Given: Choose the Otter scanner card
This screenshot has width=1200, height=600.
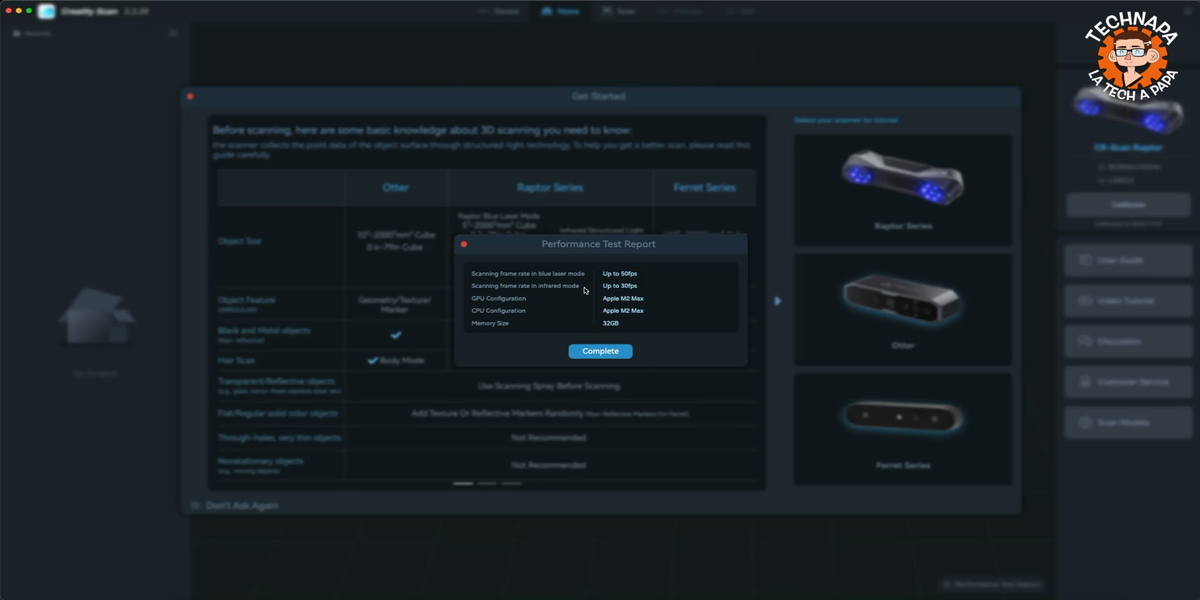Looking at the screenshot, I should tap(903, 309).
